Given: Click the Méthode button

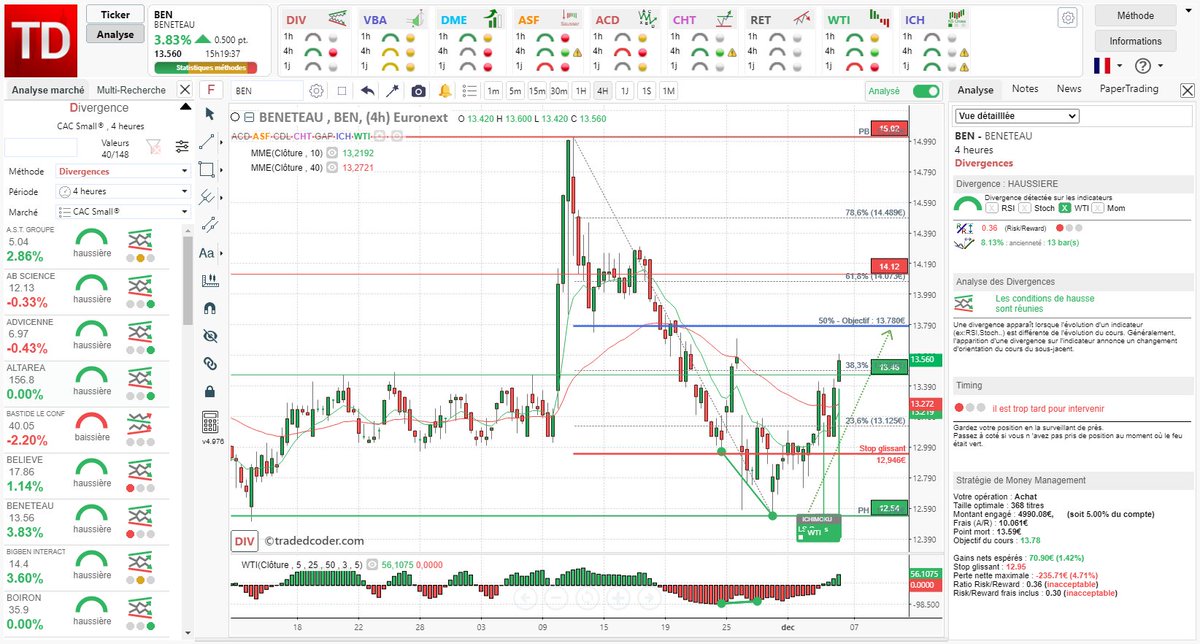Looking at the screenshot, I should click(x=1135, y=16).
